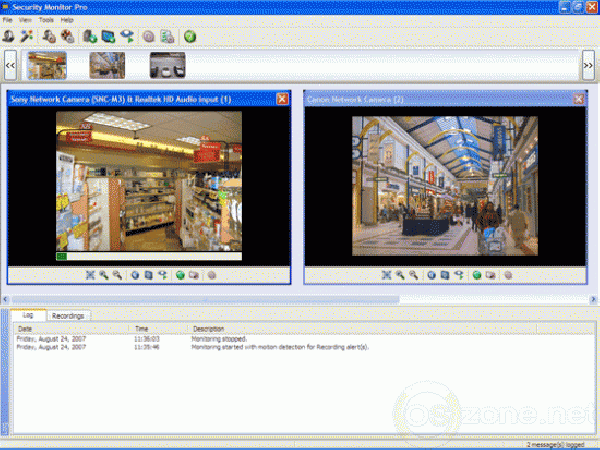
Task: Click the purple round pause monitoring icon
Action: click(x=148, y=37)
